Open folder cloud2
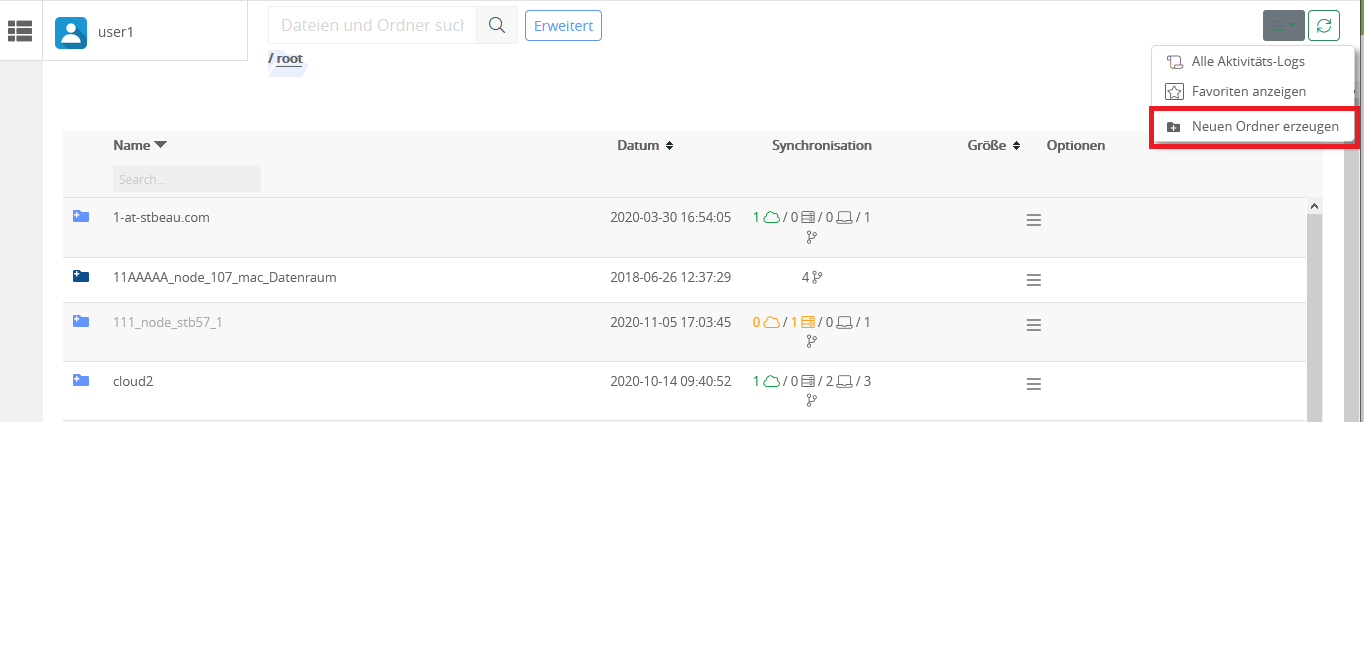The image size is (1364, 648). (x=133, y=381)
